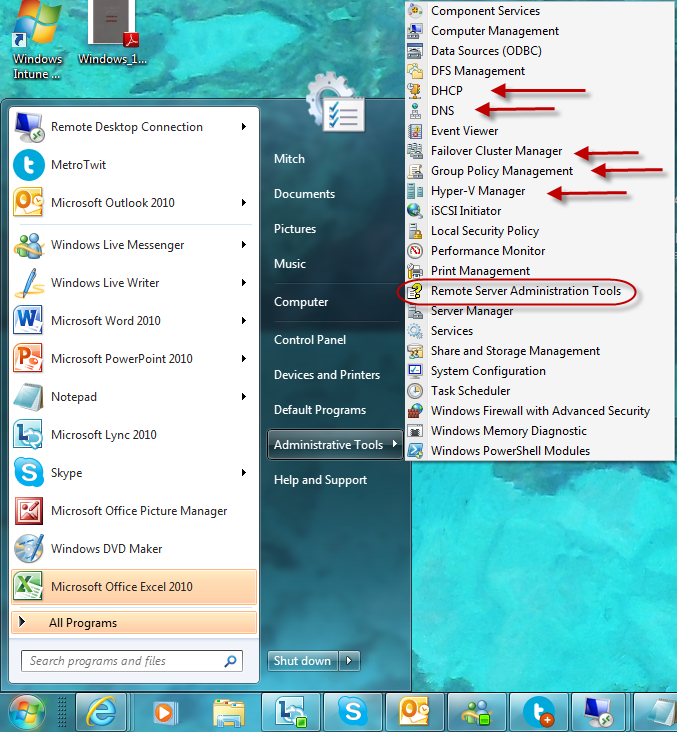Open Internet Explorer from the taskbar
The image size is (677, 732).
100,711
